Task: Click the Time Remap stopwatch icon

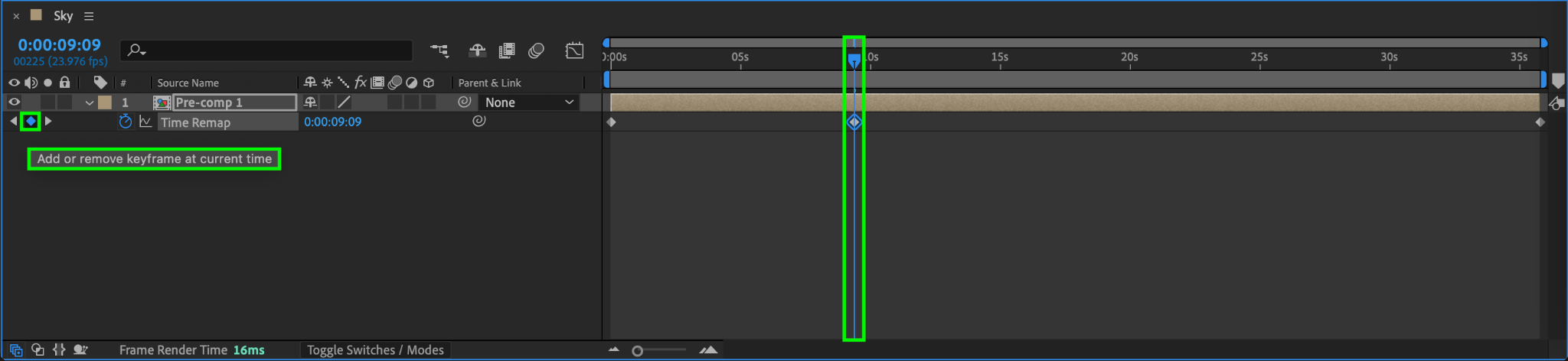Action: click(126, 122)
